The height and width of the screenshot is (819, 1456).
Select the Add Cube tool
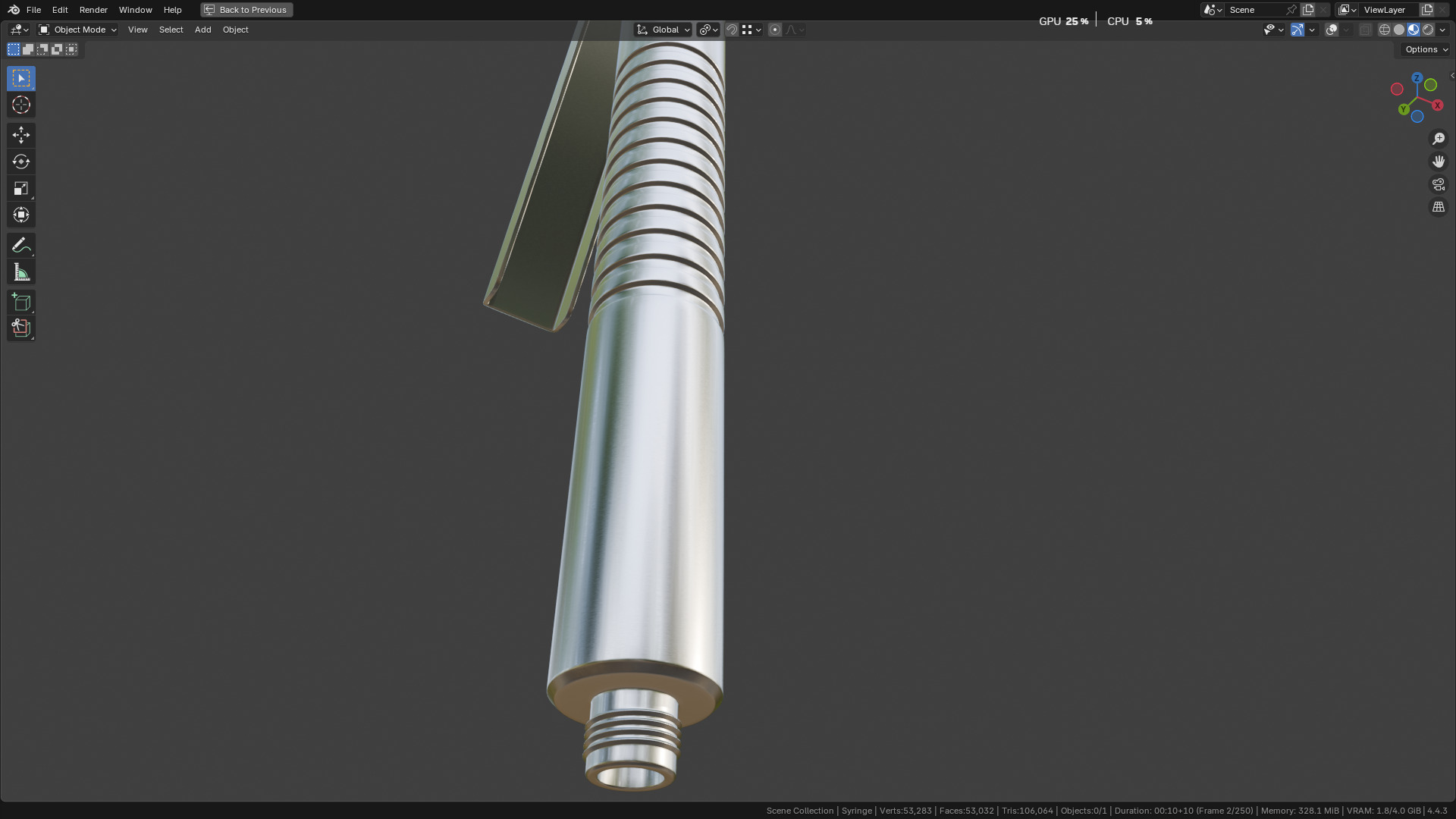(x=21, y=302)
